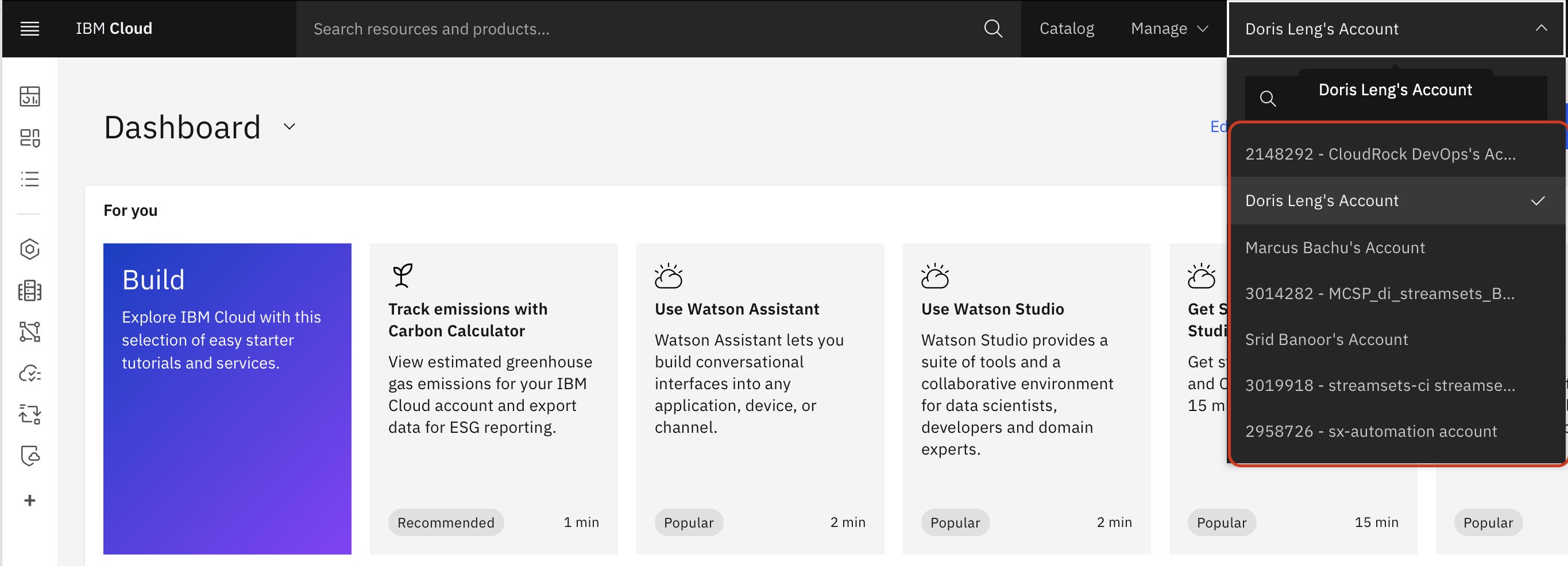Open the server rack Infrastructure sidebar icon

[x=30, y=291]
